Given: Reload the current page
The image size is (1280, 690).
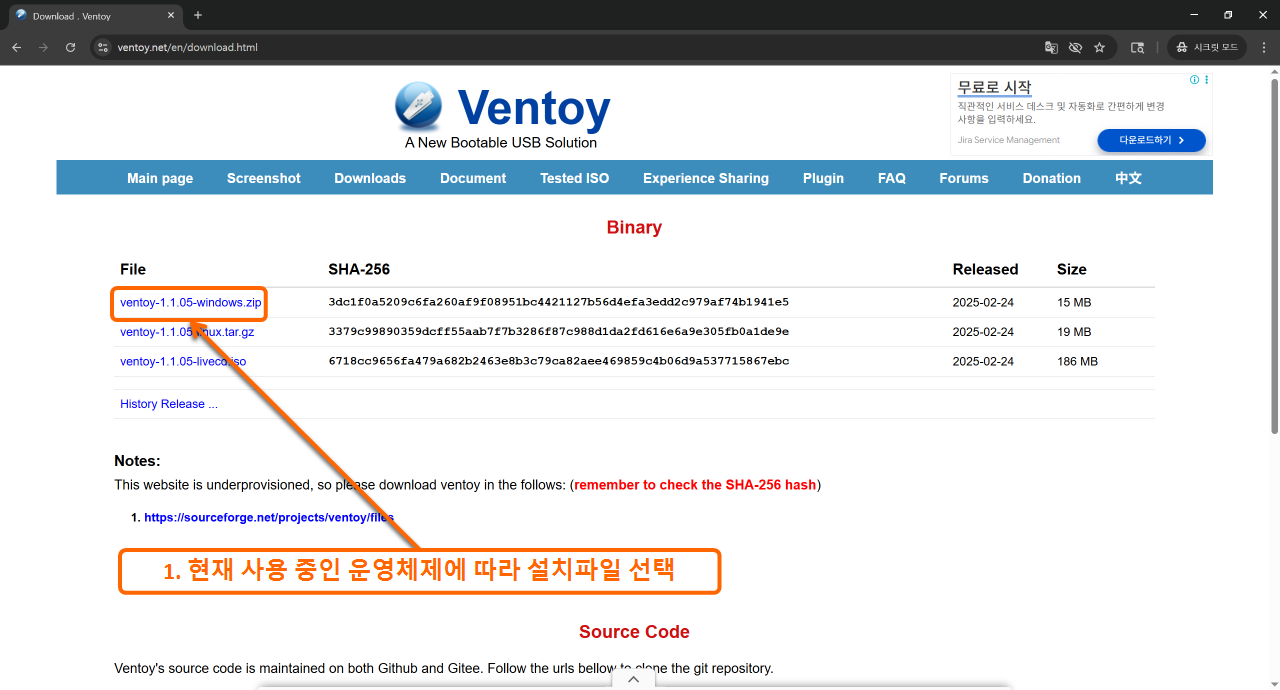Looking at the screenshot, I should tap(69, 47).
